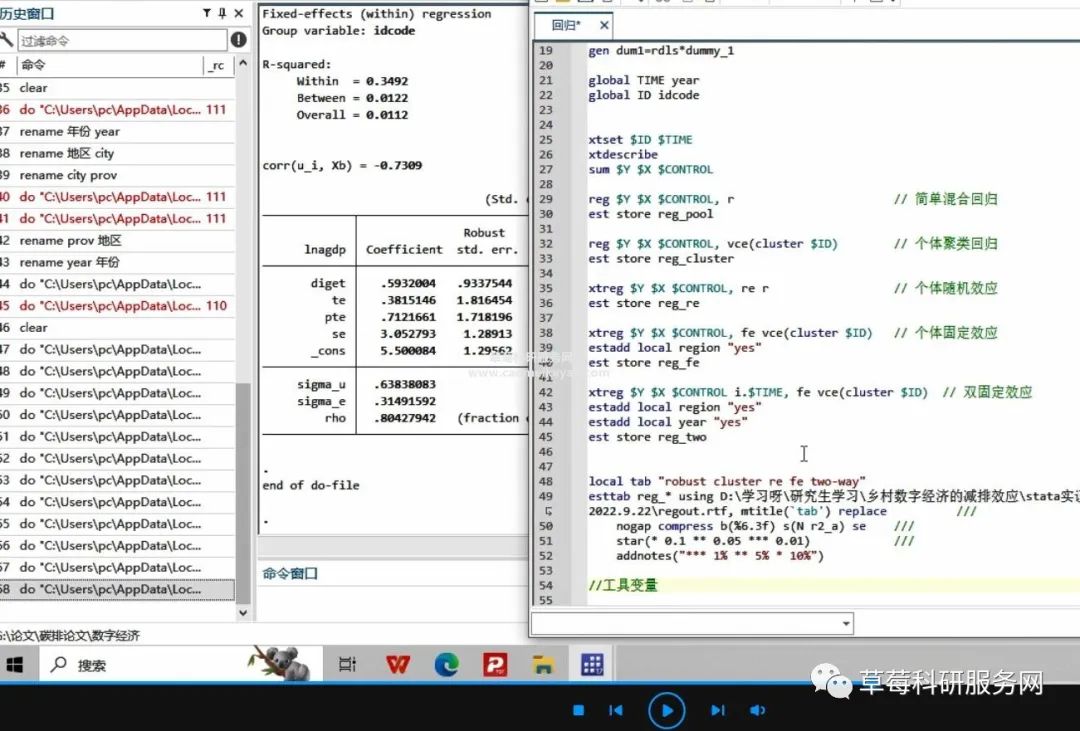Sort history by the _rc column header
The height and width of the screenshot is (731, 1080).
pos(217,65)
